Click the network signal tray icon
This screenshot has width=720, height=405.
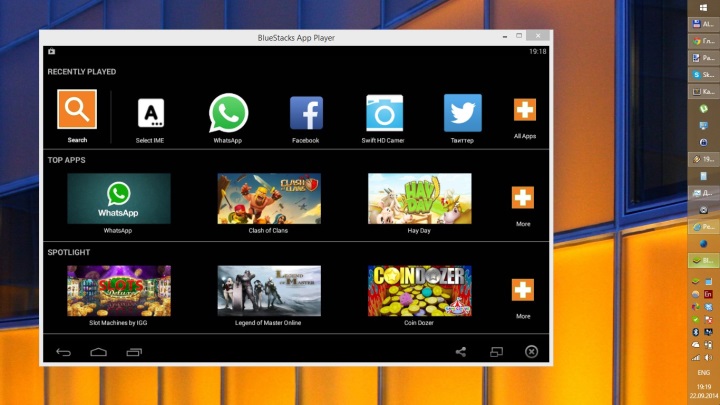(696, 357)
